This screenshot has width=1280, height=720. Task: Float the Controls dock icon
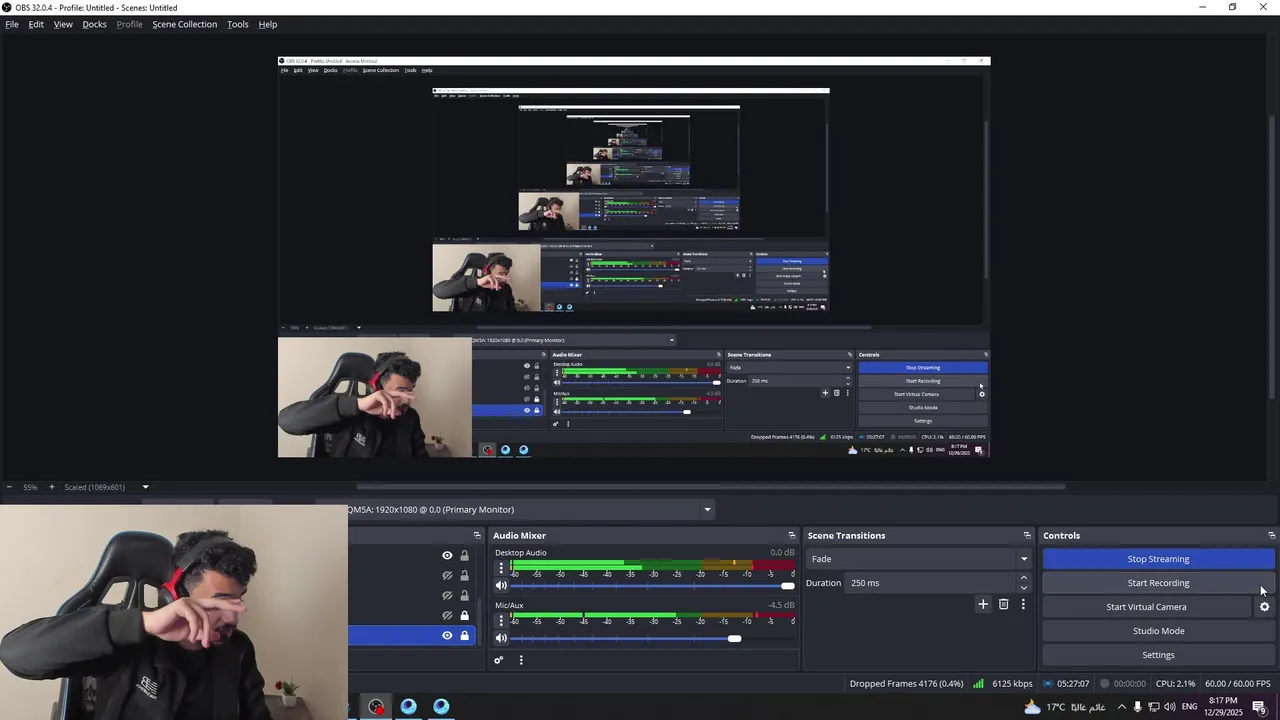point(1272,536)
